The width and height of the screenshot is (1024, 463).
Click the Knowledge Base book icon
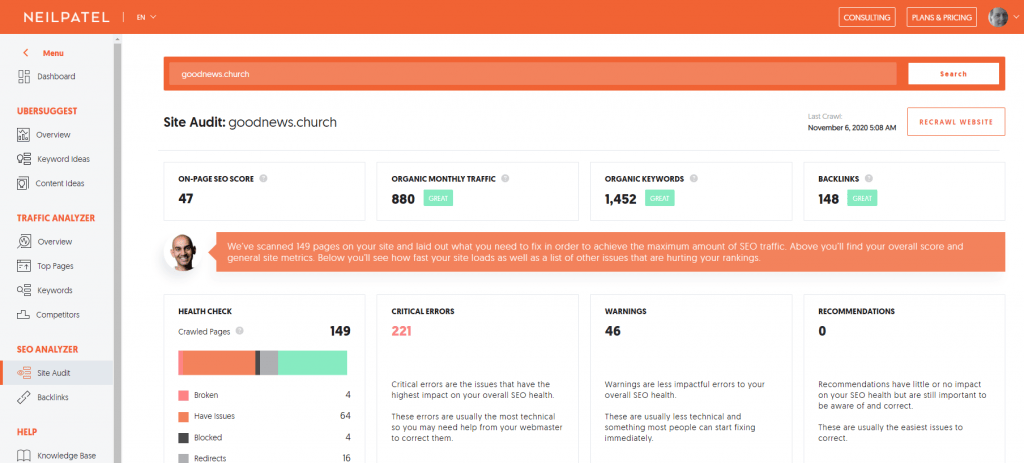24,456
